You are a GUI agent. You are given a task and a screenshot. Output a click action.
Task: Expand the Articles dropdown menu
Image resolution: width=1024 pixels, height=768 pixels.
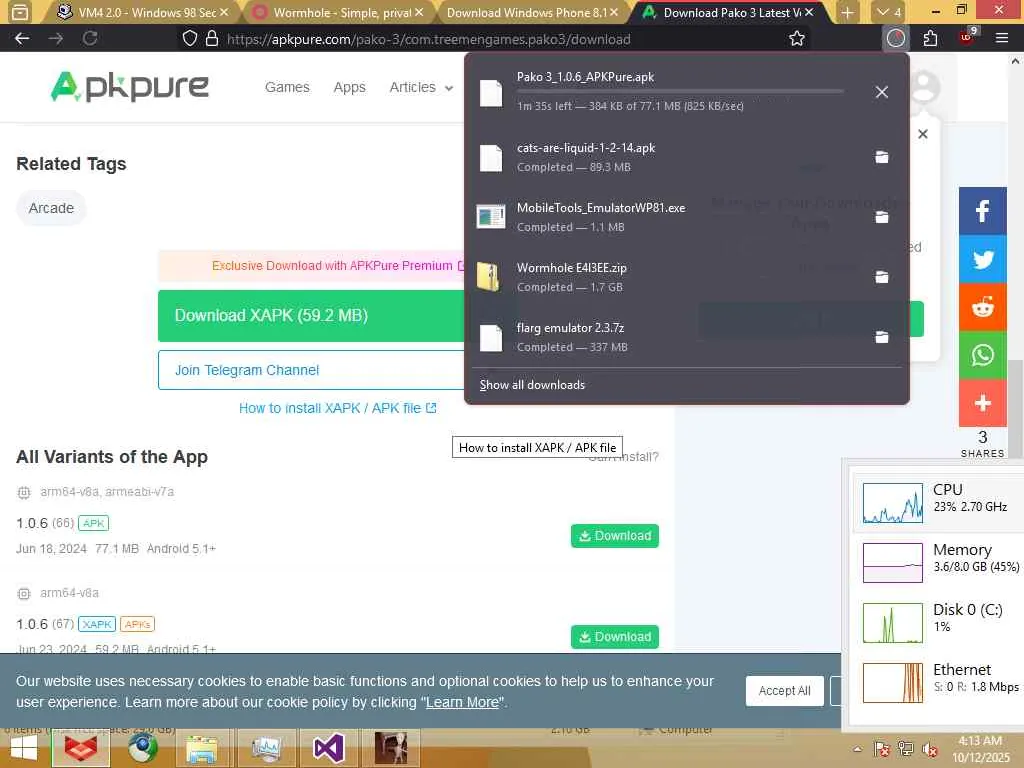(421, 87)
